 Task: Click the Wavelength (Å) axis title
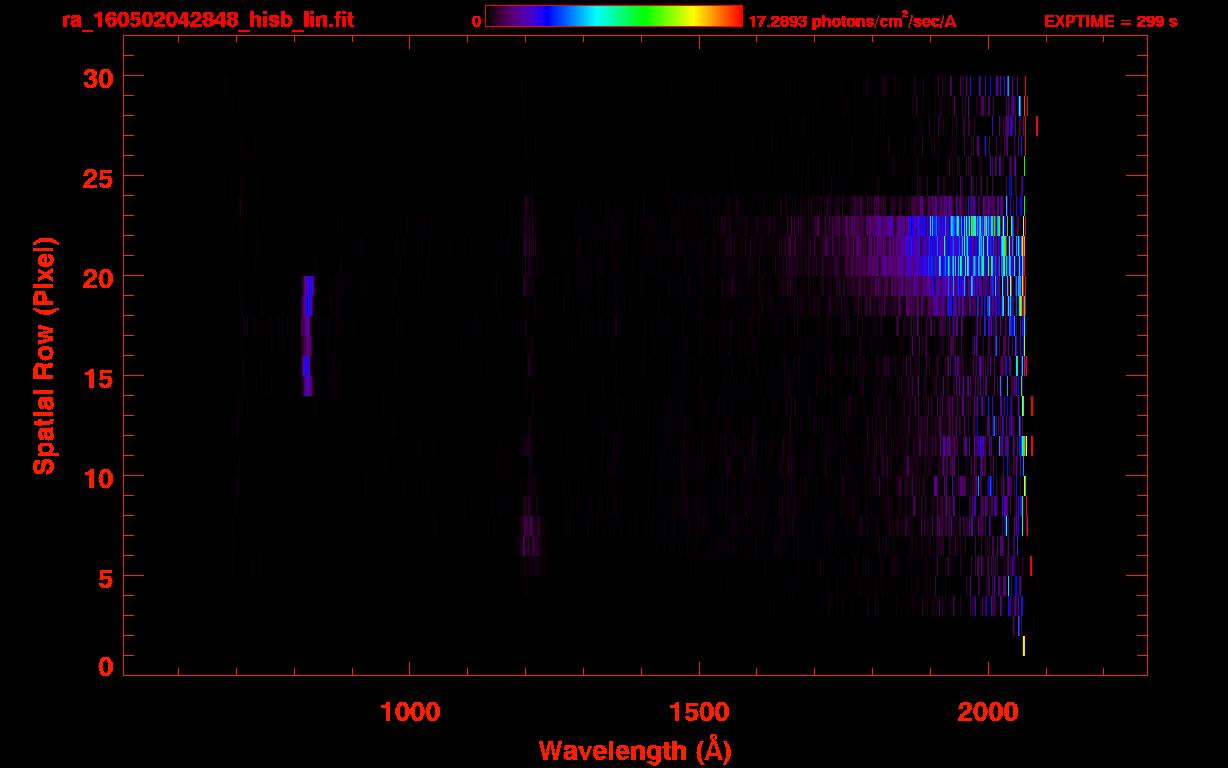[x=635, y=750]
